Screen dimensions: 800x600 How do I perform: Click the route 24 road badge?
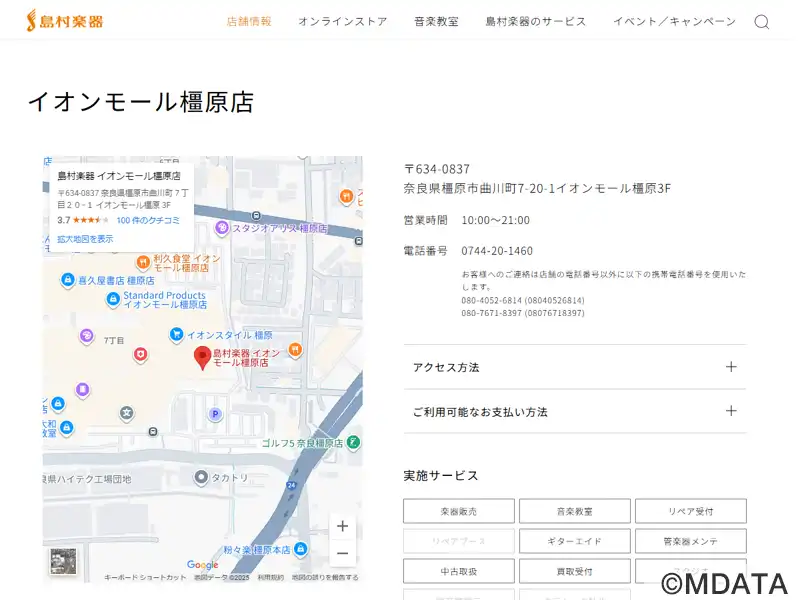(291, 485)
